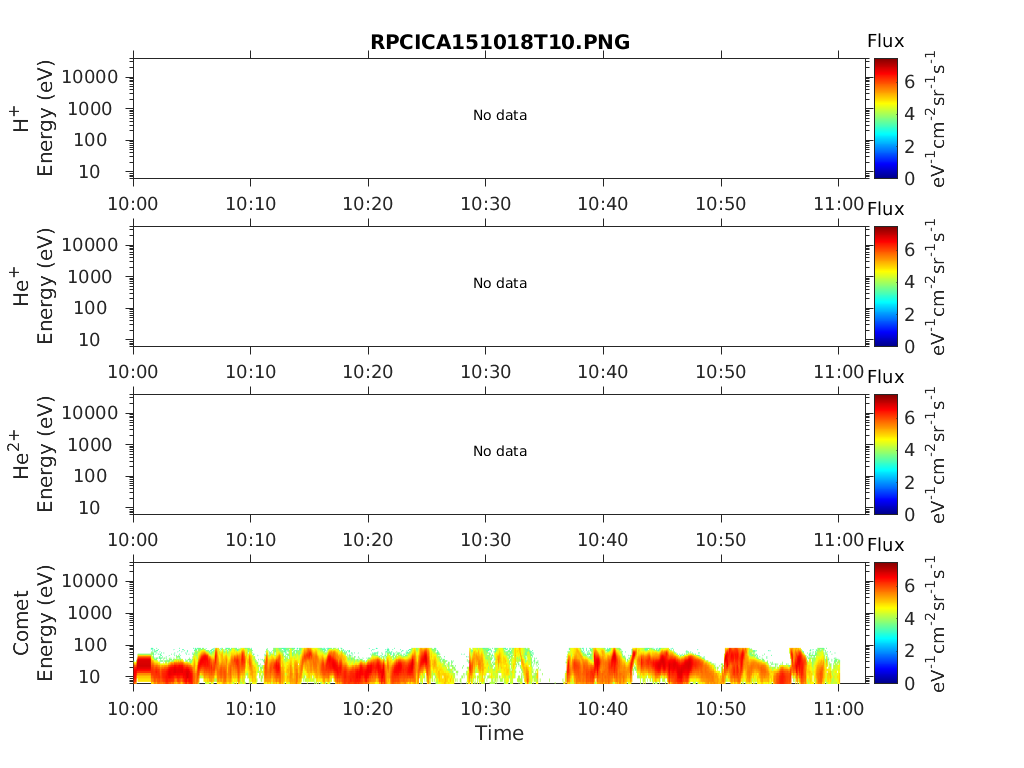Click the 100 energy tick in Comet panel
The width and height of the screenshot is (1024, 768).
tap(90, 645)
